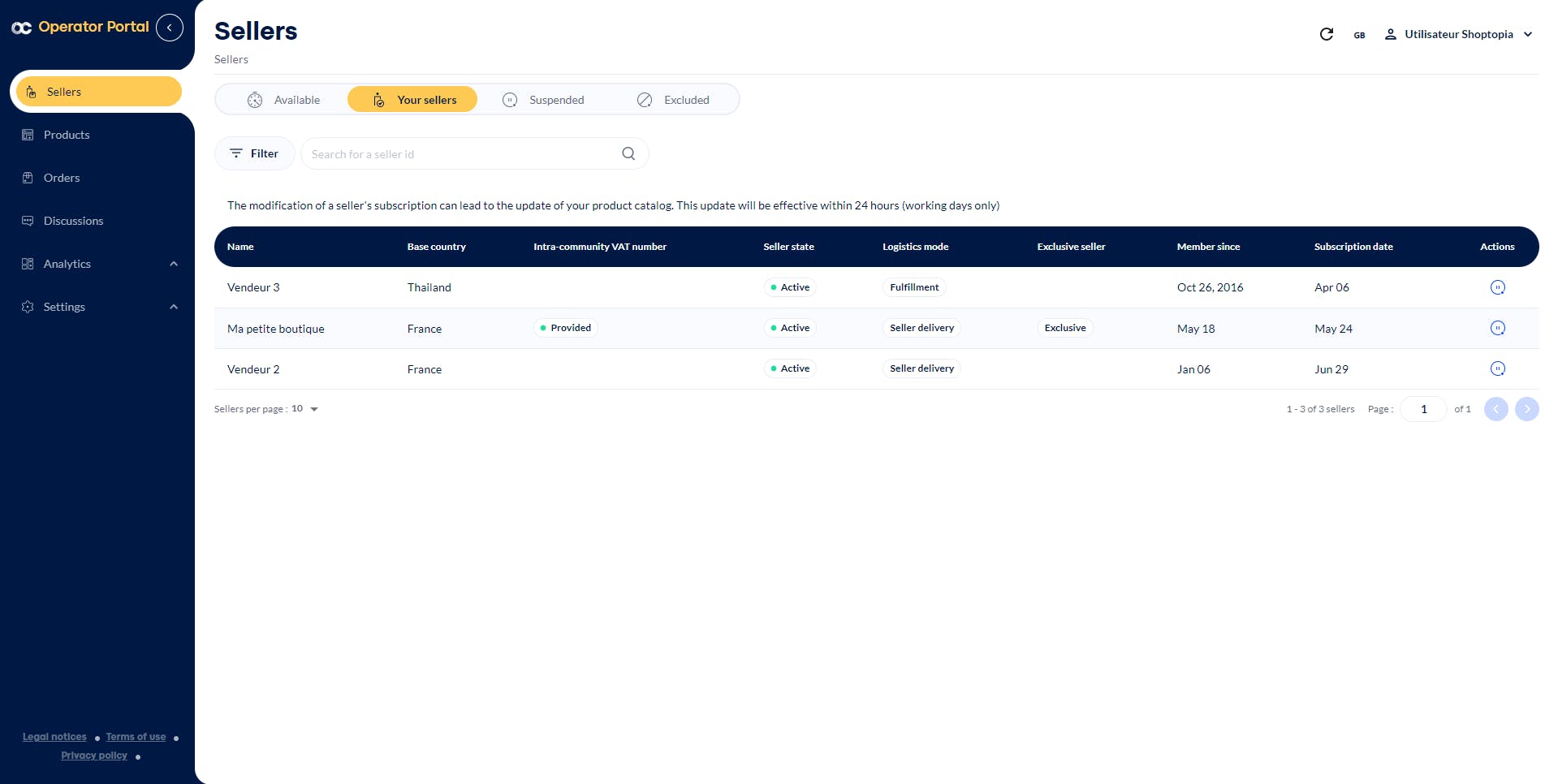The height and width of the screenshot is (784, 1558).
Task: Suspend Ma petite boutique via action icon
Action: click(1498, 328)
